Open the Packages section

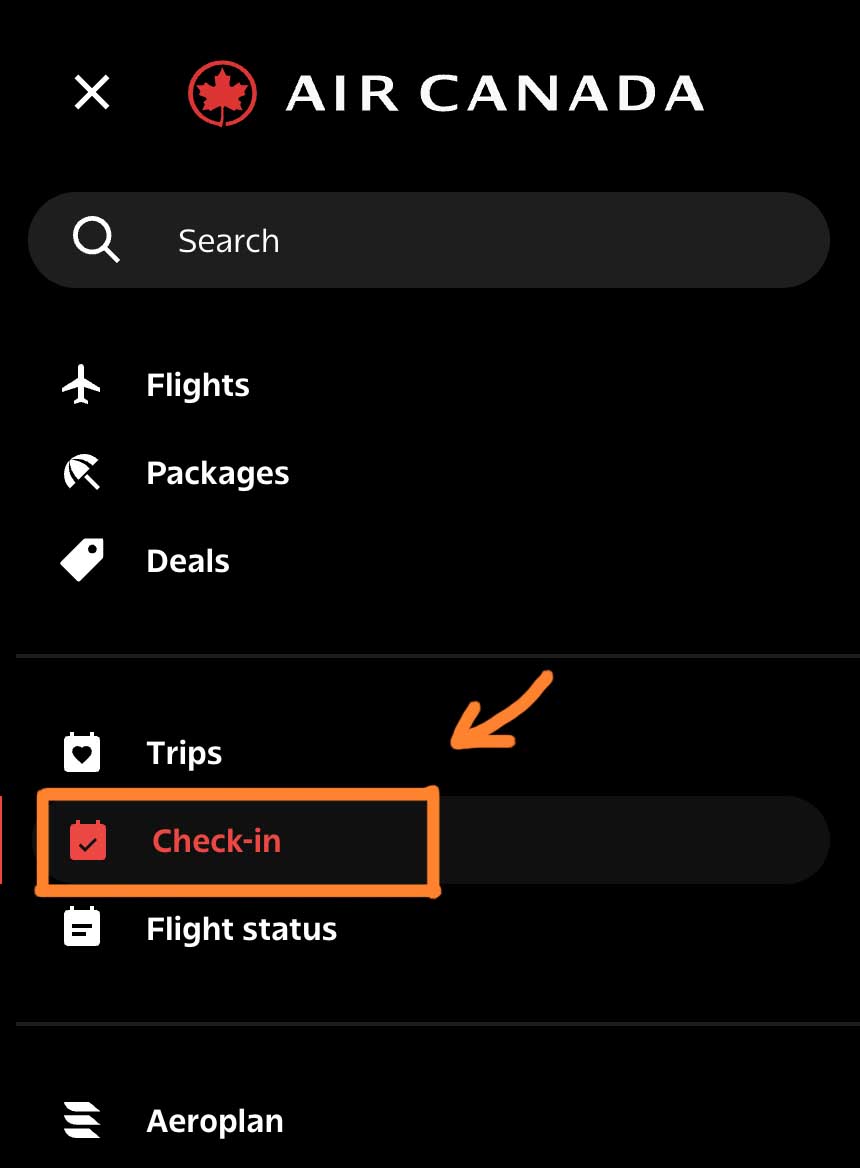tap(217, 471)
